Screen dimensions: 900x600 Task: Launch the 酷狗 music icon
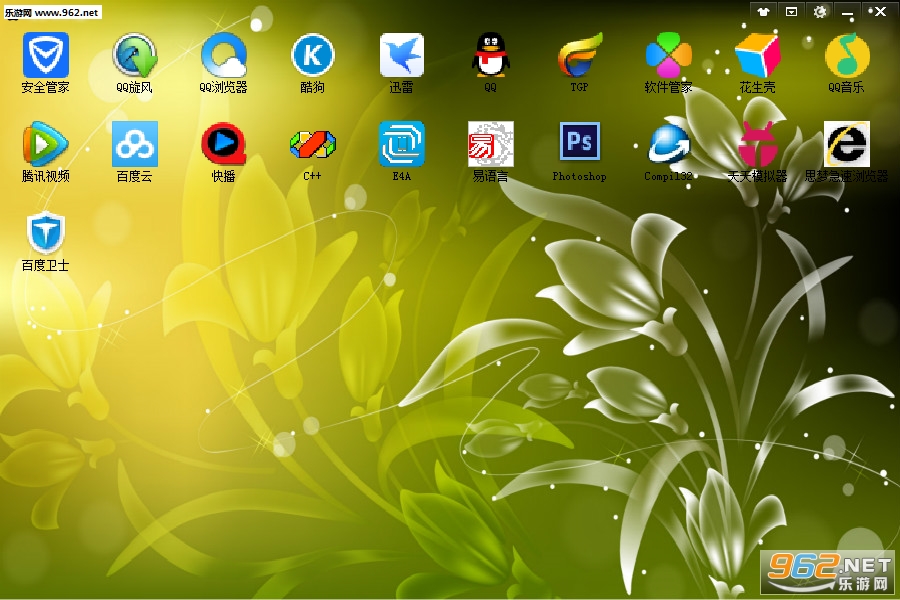pyautogui.click(x=312, y=55)
